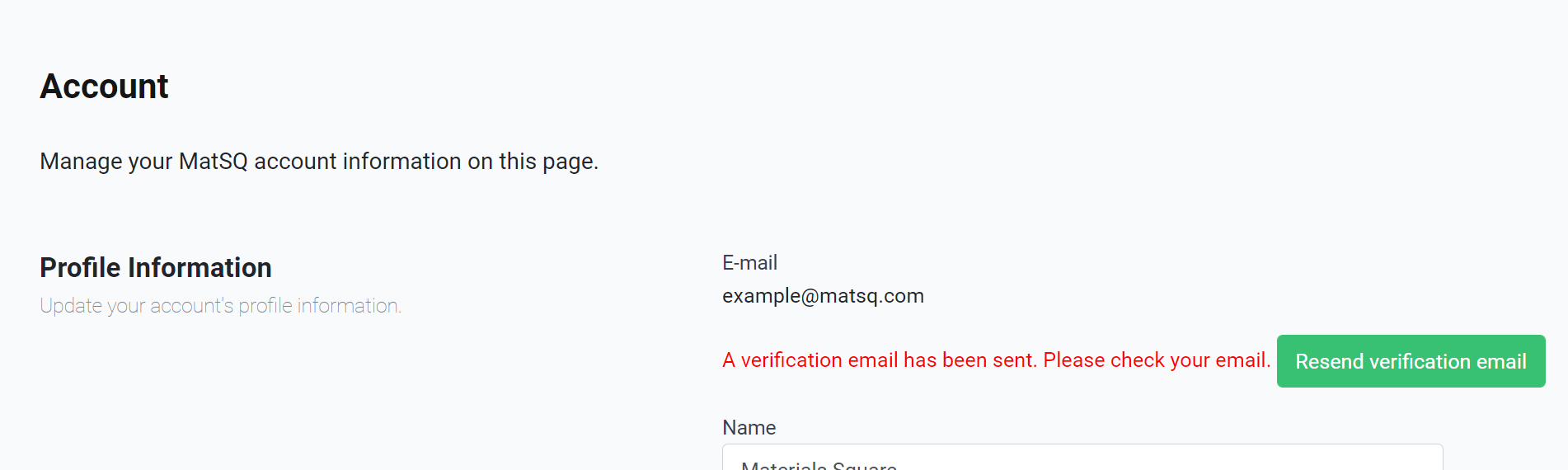Click the example@matsq.com email address
Image resolution: width=1568 pixels, height=470 pixels.
click(x=823, y=296)
